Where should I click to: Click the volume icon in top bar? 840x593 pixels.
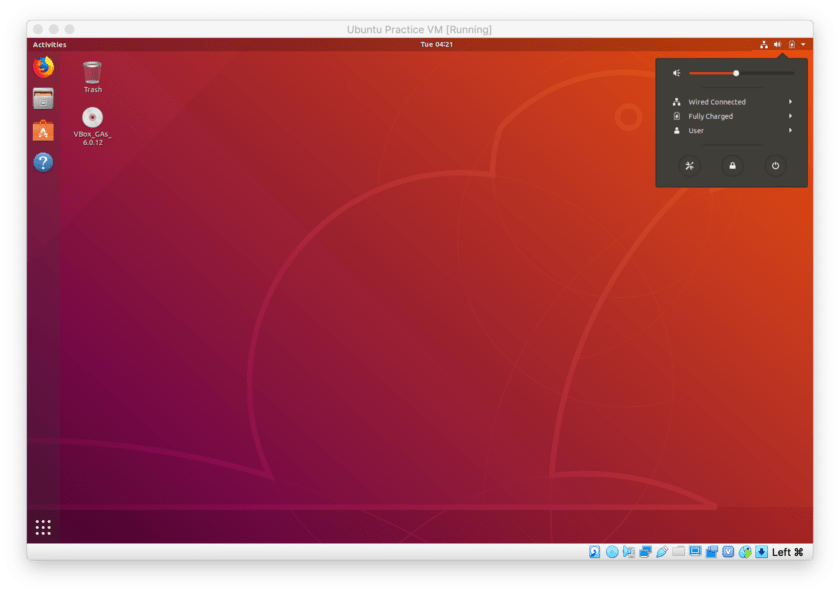tap(777, 44)
